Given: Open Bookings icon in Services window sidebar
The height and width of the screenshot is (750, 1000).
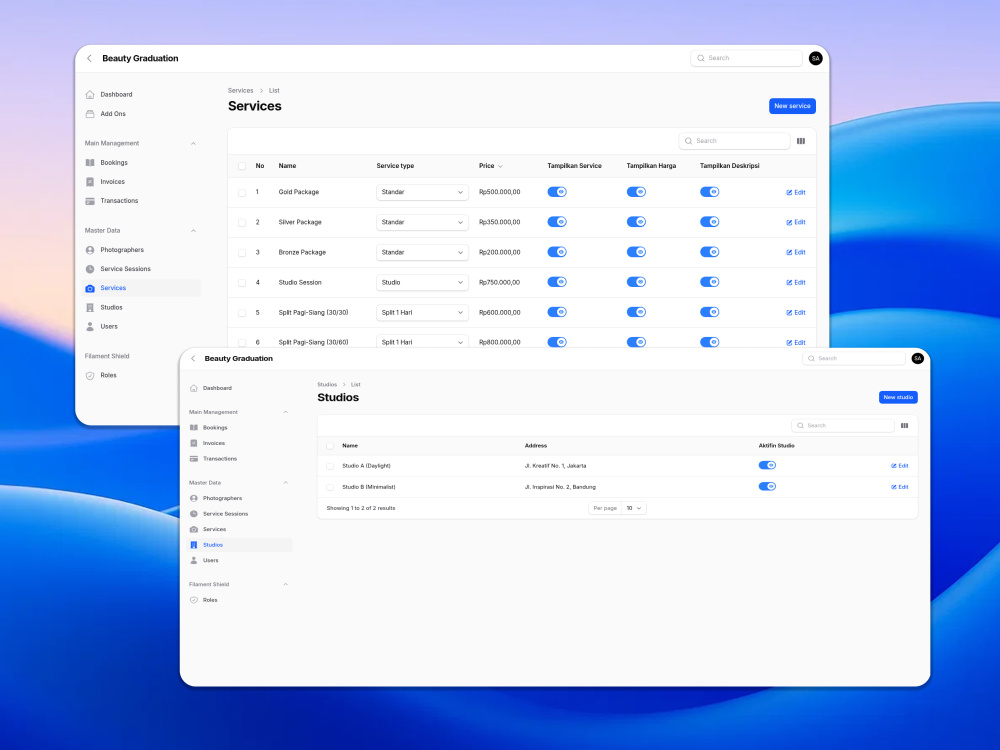Looking at the screenshot, I should 90,163.
